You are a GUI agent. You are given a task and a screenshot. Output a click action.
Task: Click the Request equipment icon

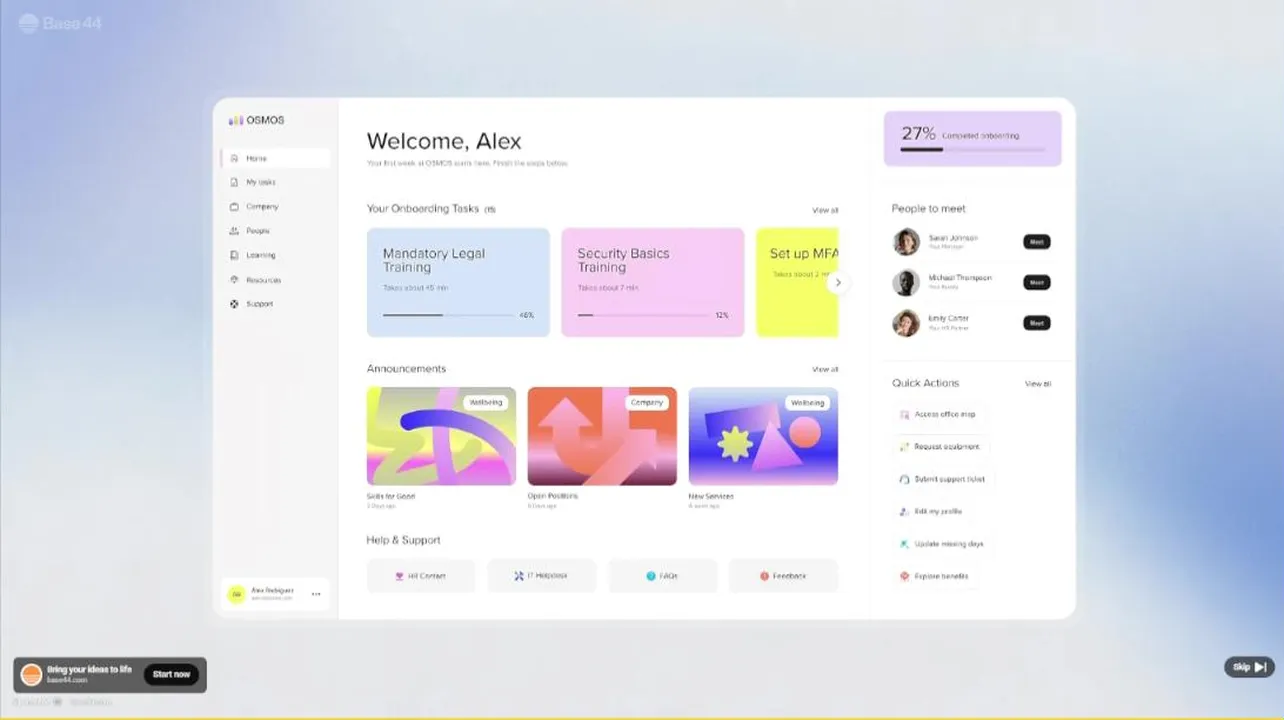point(904,447)
